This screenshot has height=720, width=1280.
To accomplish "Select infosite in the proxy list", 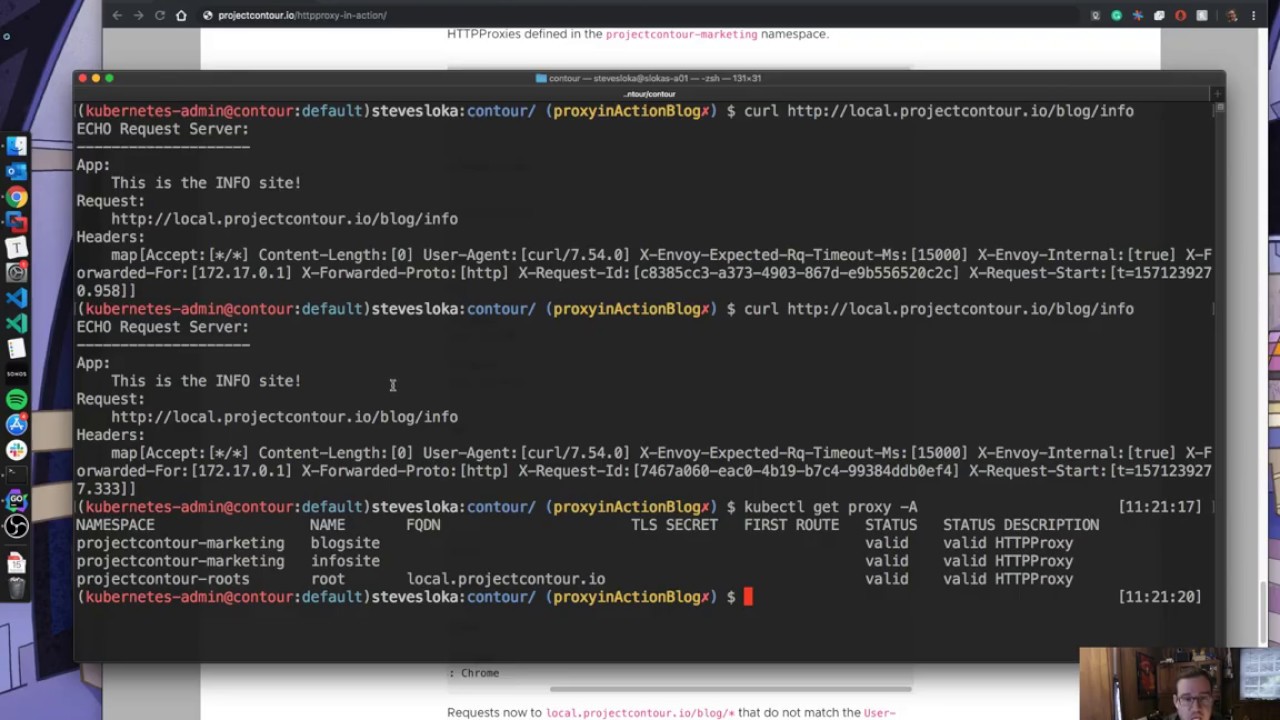I will click(x=345, y=561).
